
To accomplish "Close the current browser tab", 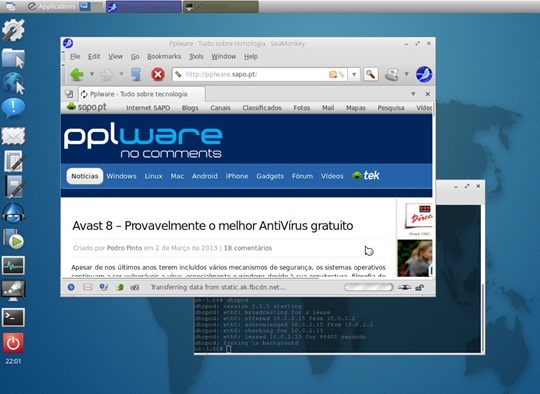I will (427, 94).
